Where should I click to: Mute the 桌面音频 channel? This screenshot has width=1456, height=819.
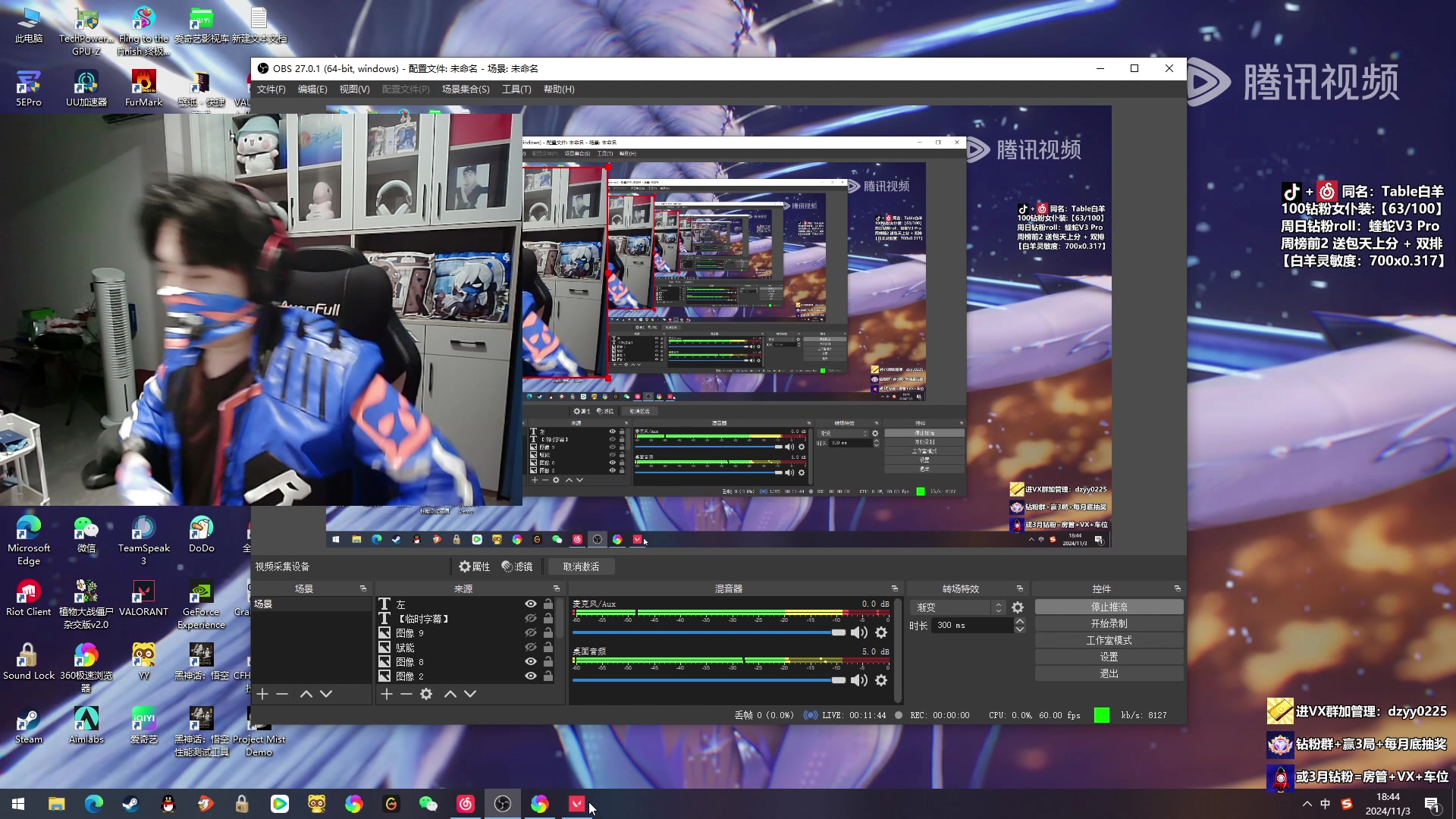tap(859, 681)
